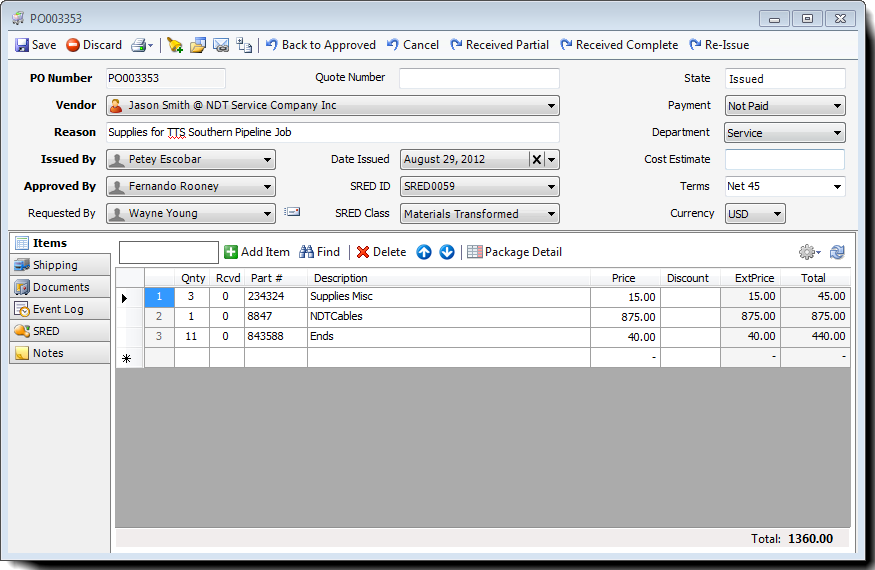Save the purchase order

click(35, 45)
